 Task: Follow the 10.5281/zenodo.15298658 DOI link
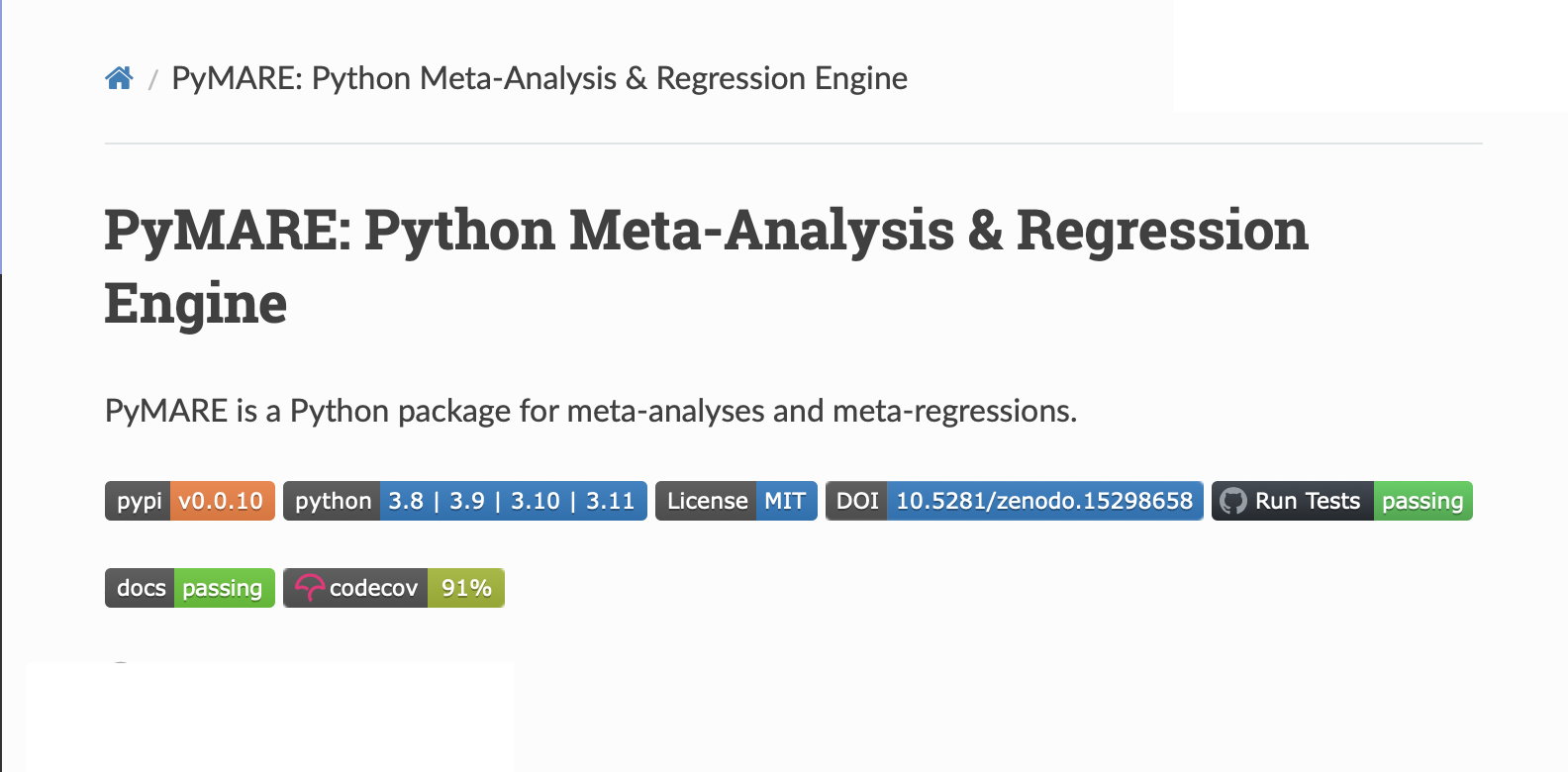1044,501
